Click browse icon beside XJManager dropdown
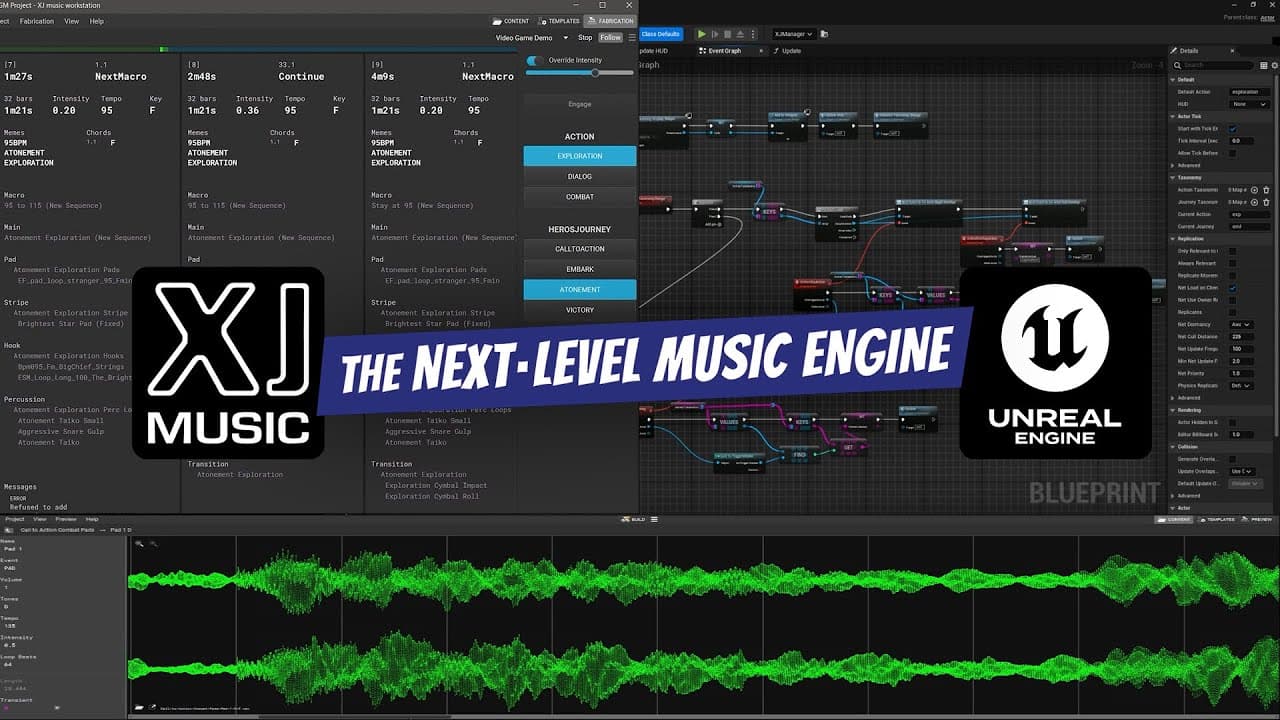 click(823, 34)
